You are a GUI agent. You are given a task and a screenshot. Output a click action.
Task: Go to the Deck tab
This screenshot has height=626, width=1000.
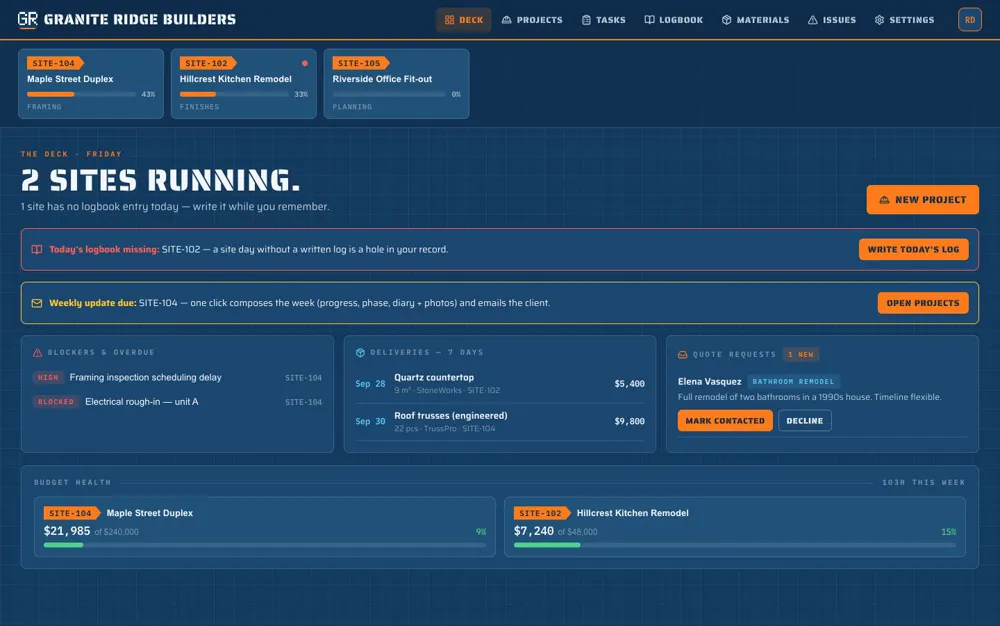[464, 20]
